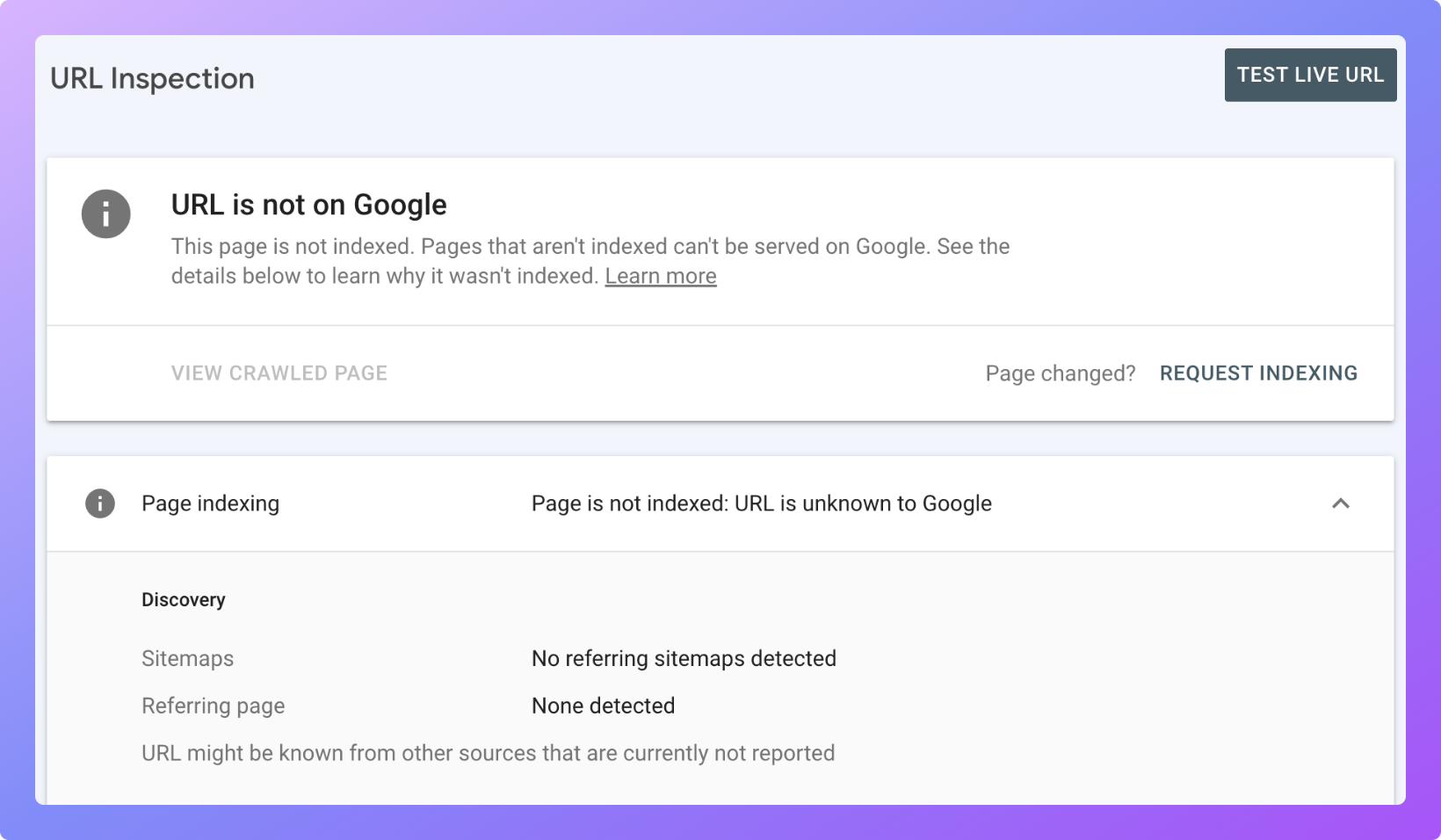
Task: Click the 'None detected' value
Action: pyautogui.click(x=603, y=706)
